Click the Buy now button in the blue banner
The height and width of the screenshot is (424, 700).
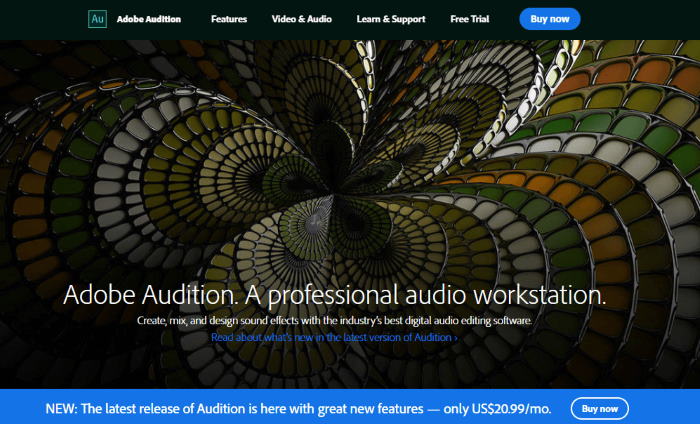coord(600,409)
